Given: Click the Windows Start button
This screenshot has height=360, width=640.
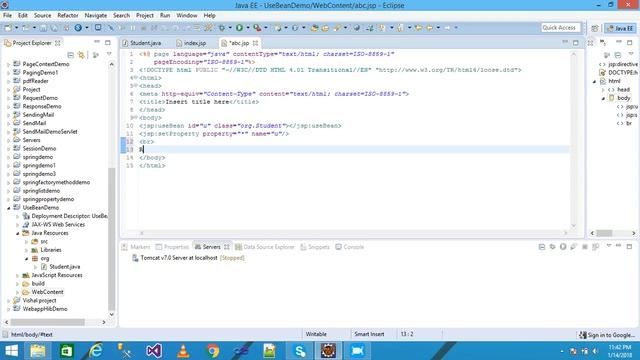Looking at the screenshot, I should (11, 351).
